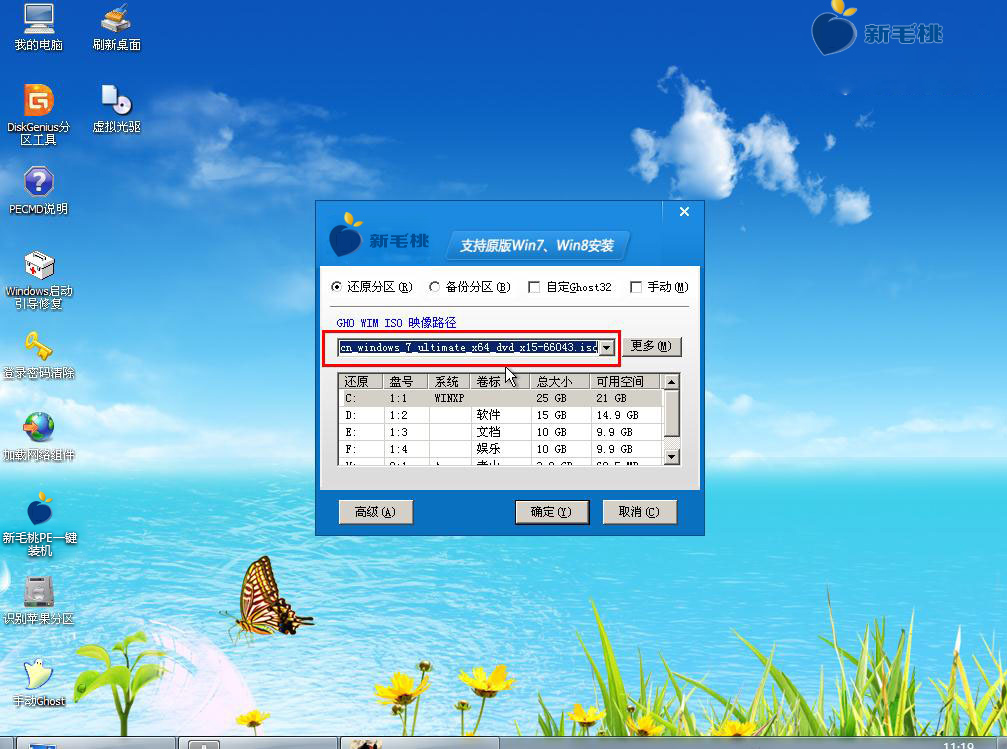This screenshot has height=749, width=1007.
Task: Click the 取消(C) button
Action: point(639,512)
